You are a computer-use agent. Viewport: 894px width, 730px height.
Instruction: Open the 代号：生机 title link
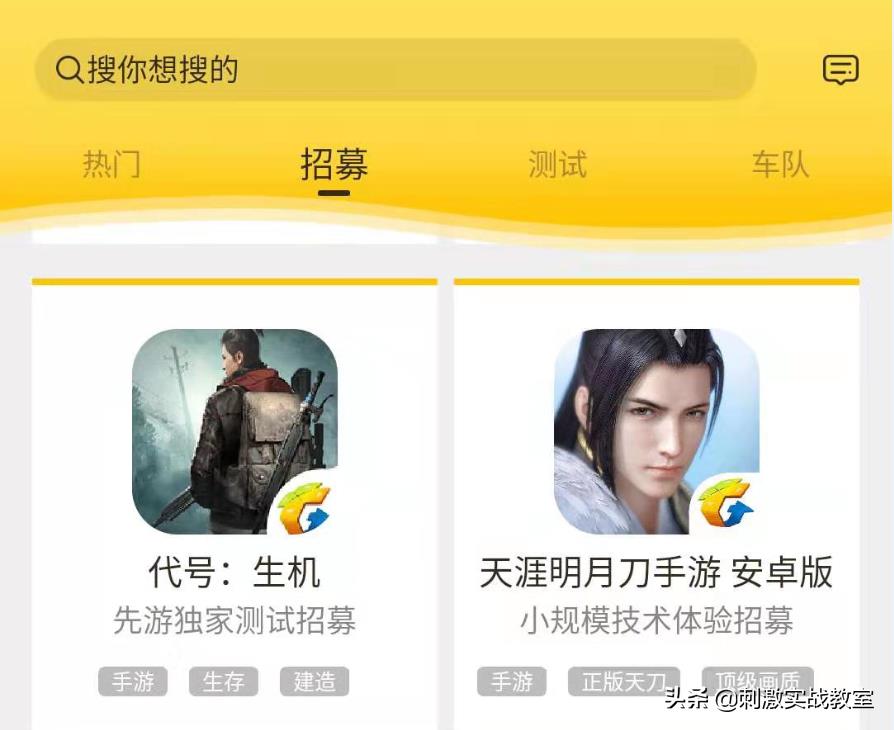pos(235,571)
